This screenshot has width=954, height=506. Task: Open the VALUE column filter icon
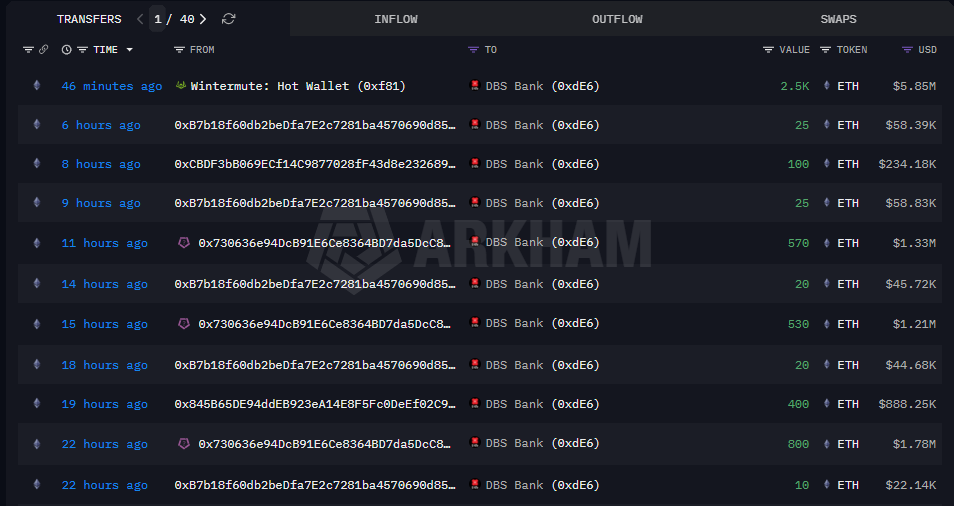768,49
